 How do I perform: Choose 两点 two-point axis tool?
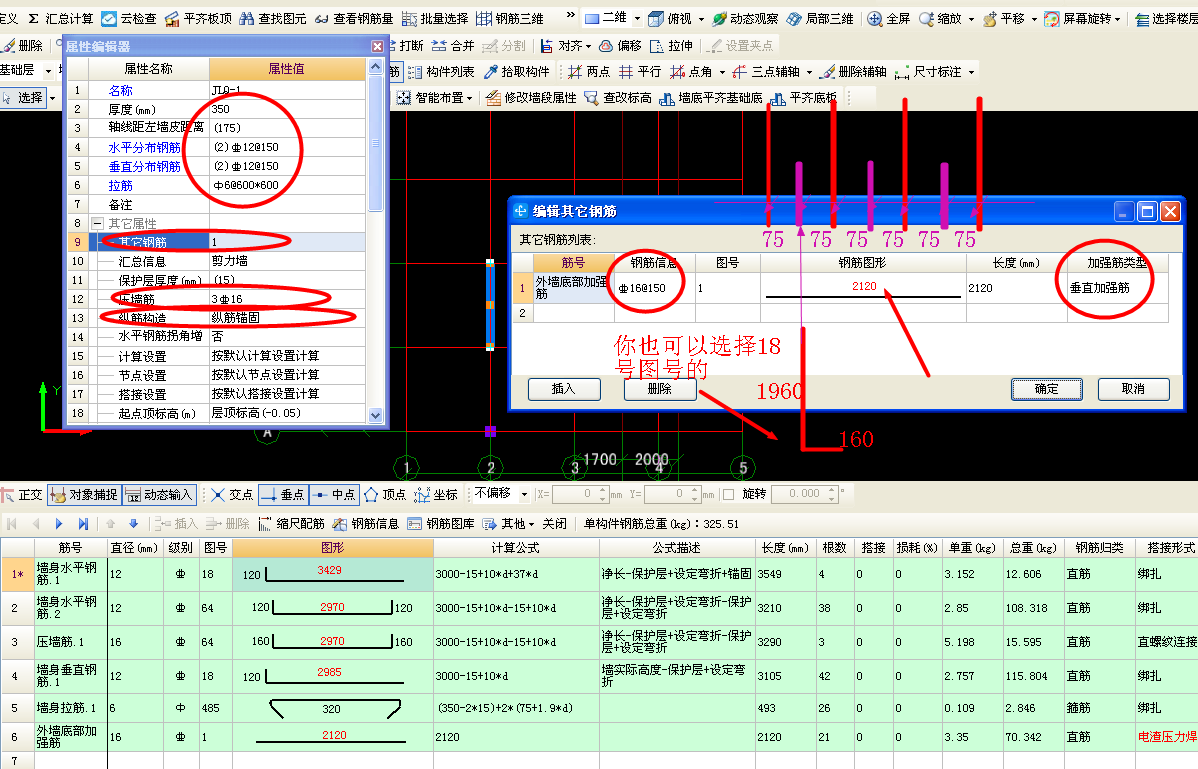[589, 72]
